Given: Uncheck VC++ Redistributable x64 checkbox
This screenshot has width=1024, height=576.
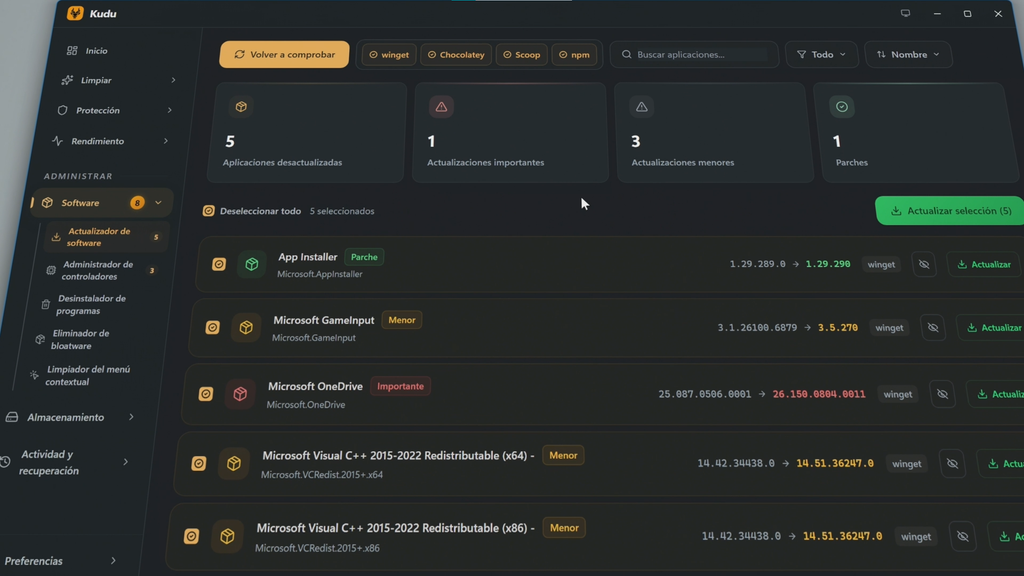Looking at the screenshot, I should pyautogui.click(x=199, y=464).
